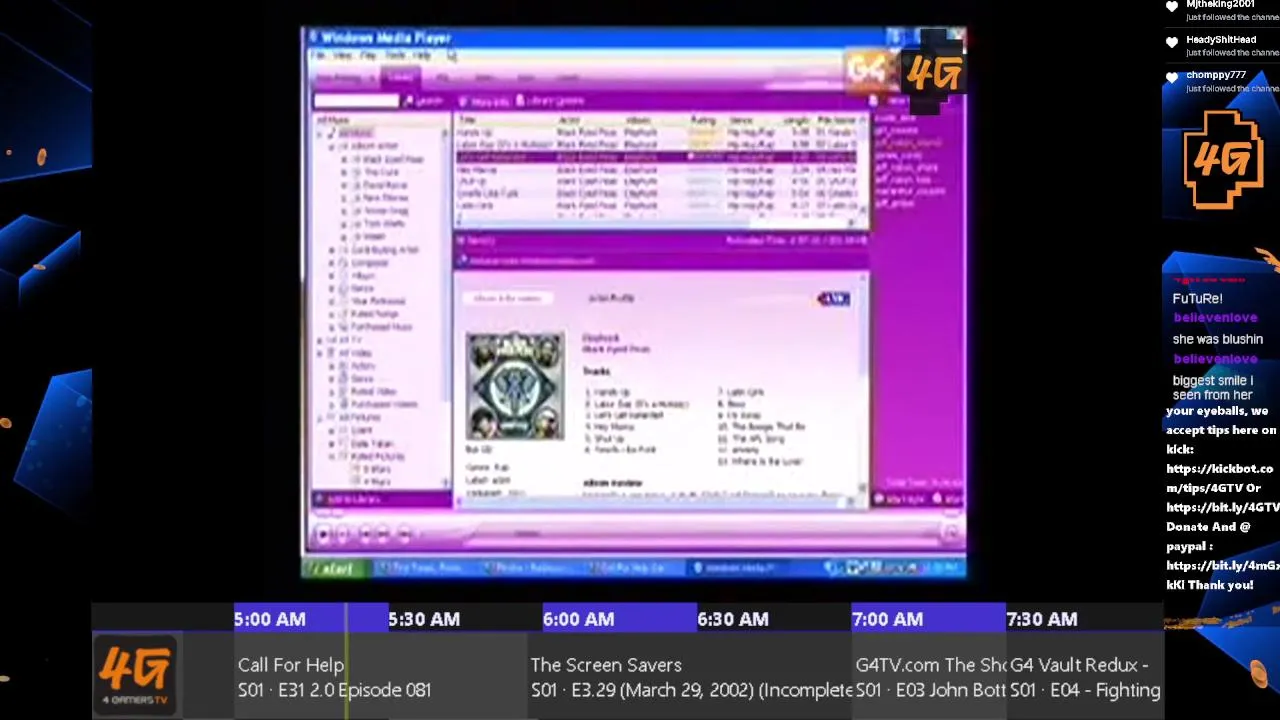Image resolution: width=1280 pixels, height=720 pixels.
Task: Open the Play menu in Windows Media Player
Action: [x=369, y=55]
